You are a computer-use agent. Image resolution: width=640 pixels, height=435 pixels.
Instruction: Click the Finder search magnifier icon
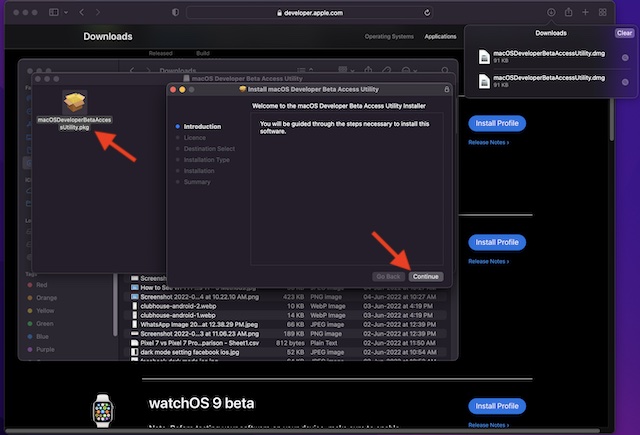pos(445,71)
